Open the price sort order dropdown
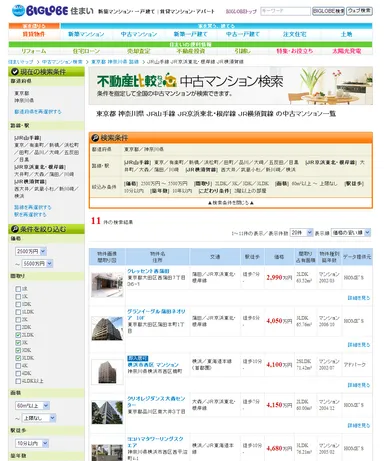The image size is (384, 461). (351, 232)
